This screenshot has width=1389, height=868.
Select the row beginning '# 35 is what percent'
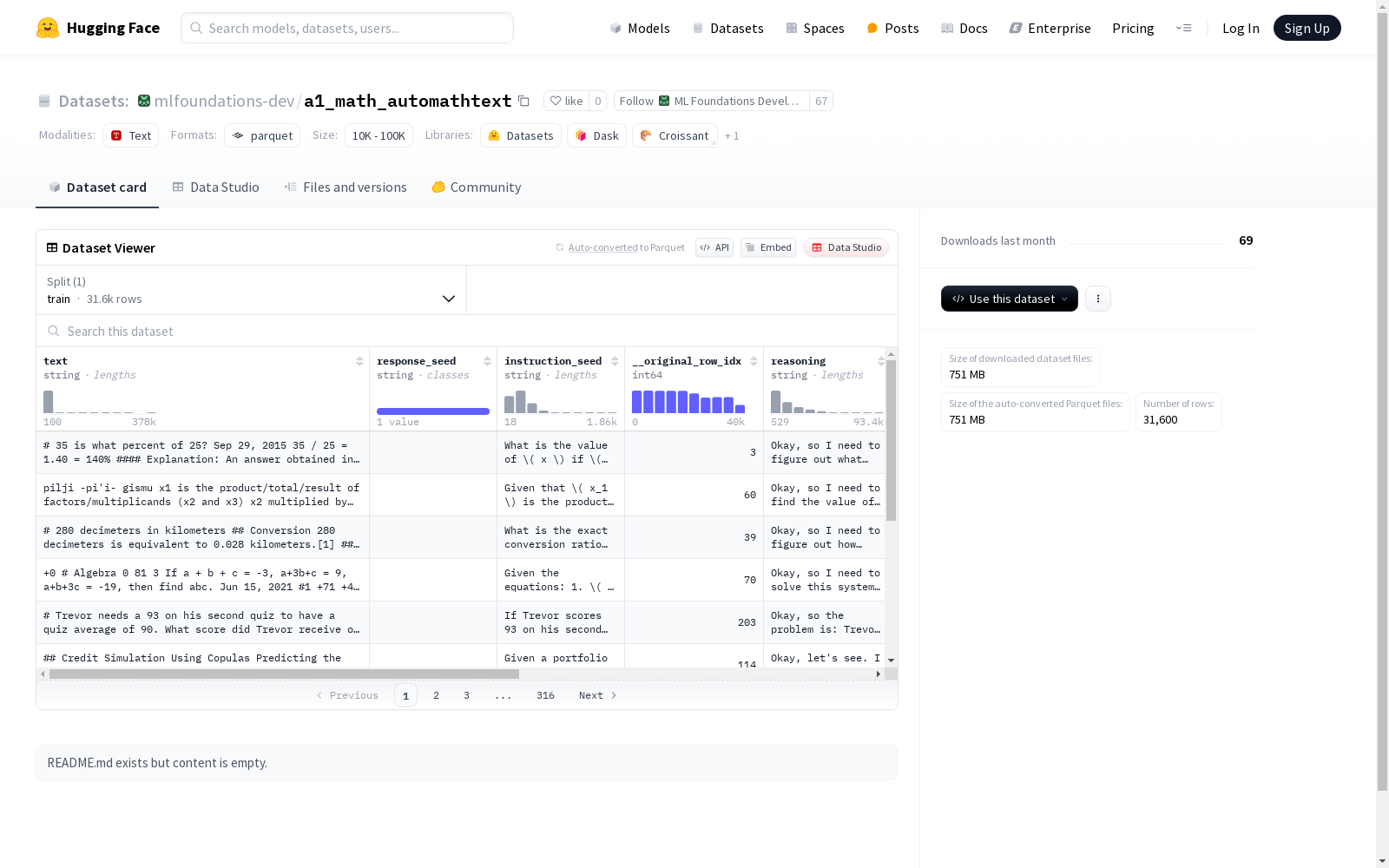tap(461, 452)
